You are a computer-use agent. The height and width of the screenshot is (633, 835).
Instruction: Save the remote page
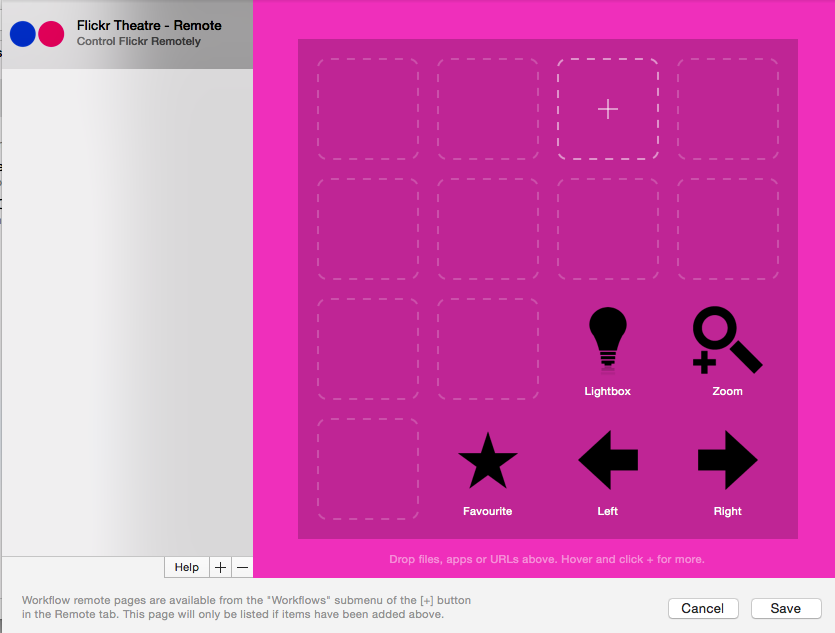coord(785,608)
